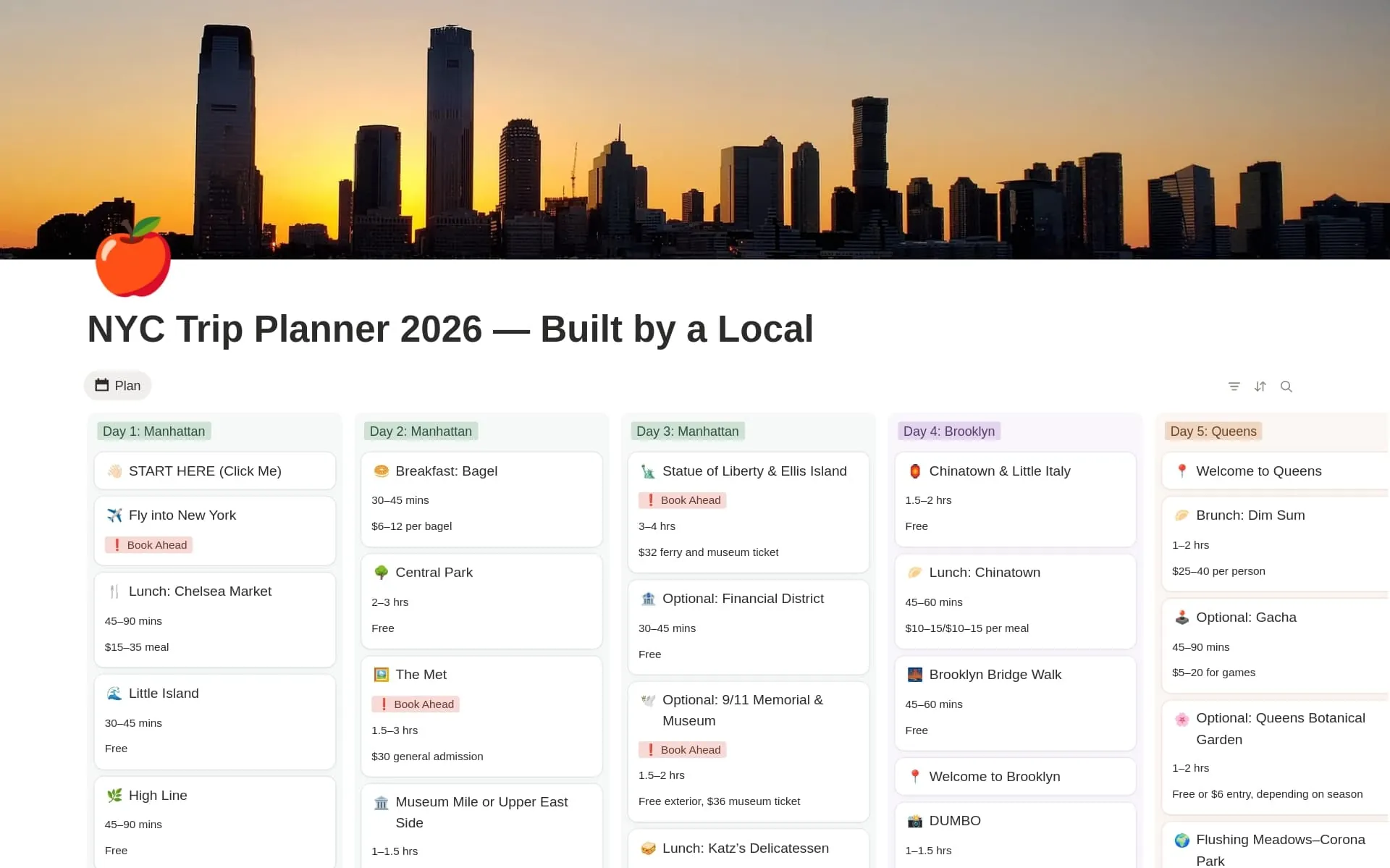1390x868 pixels.
Task: Click Book Ahead tag on Fly into New York
Action: (149, 545)
